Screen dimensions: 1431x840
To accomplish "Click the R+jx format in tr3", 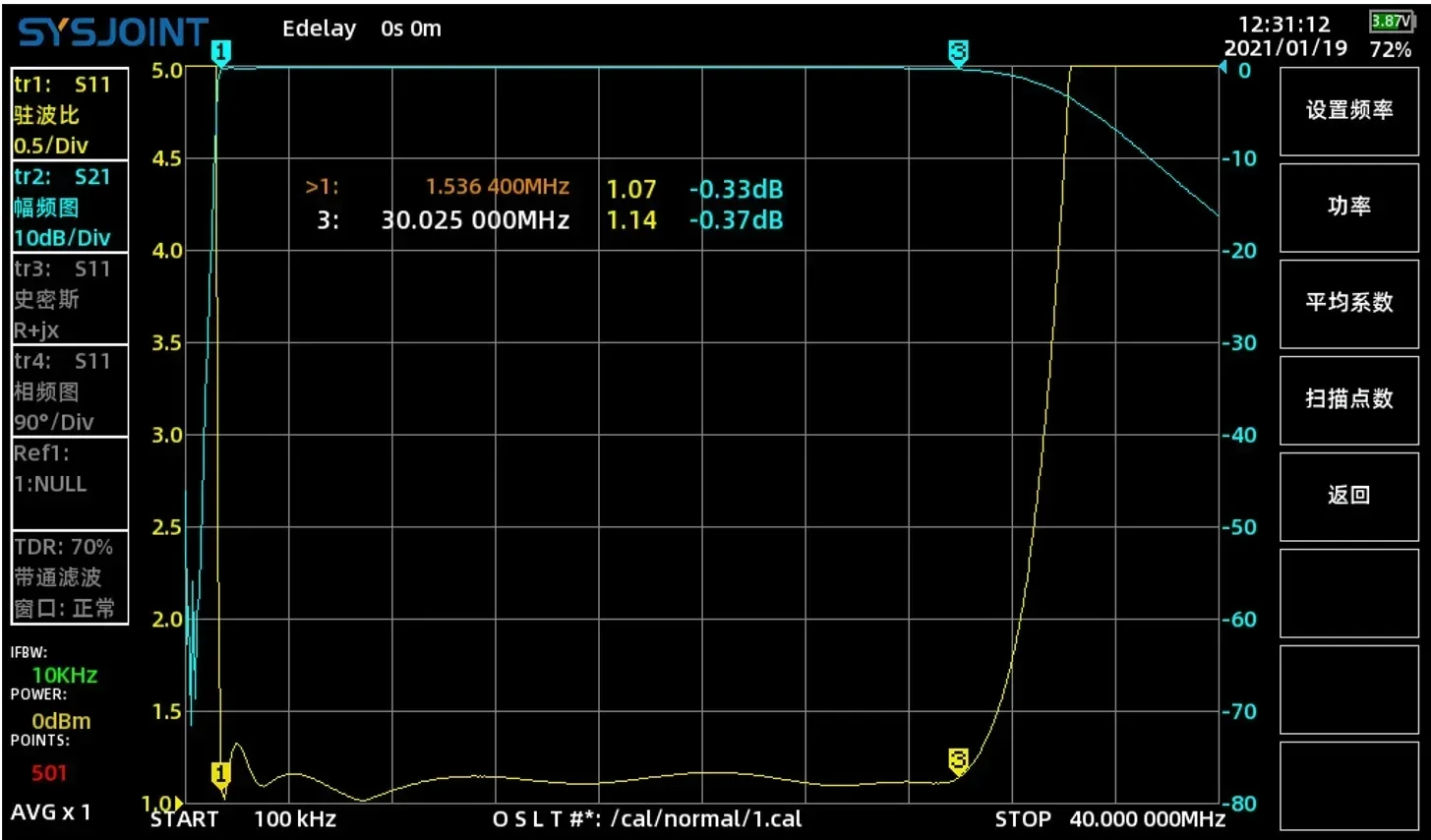I will 36,330.
